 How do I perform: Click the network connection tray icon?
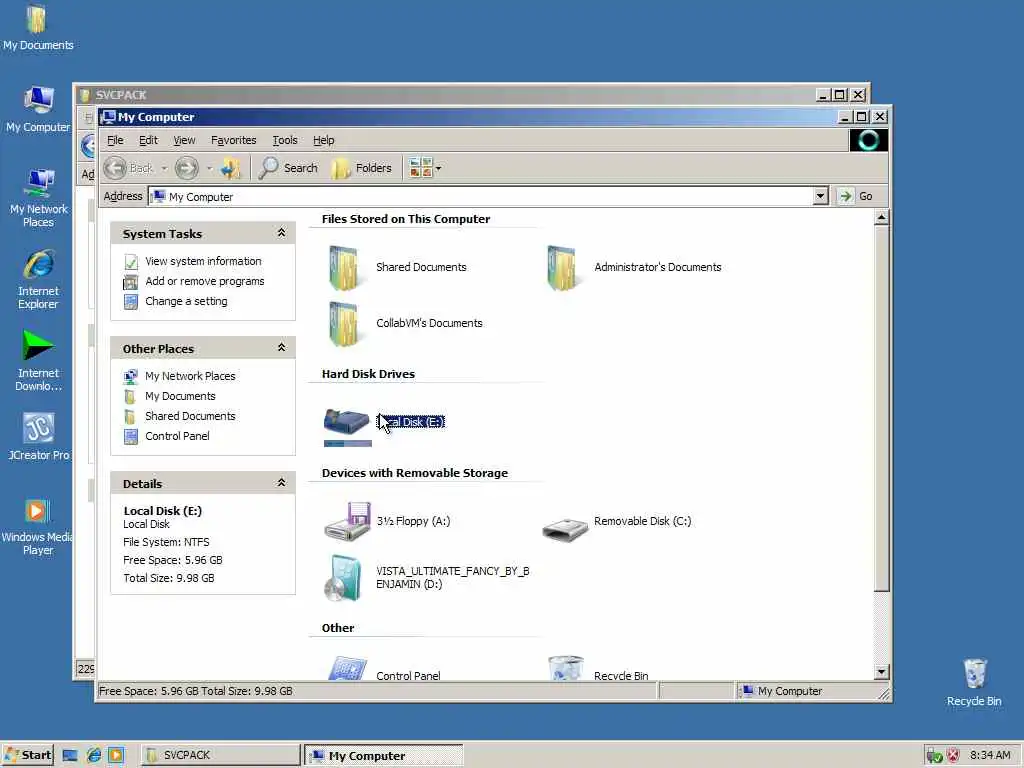click(x=934, y=756)
